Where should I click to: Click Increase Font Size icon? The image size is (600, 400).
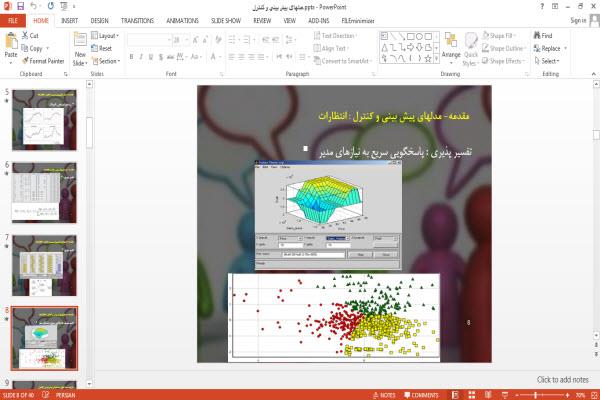196,39
